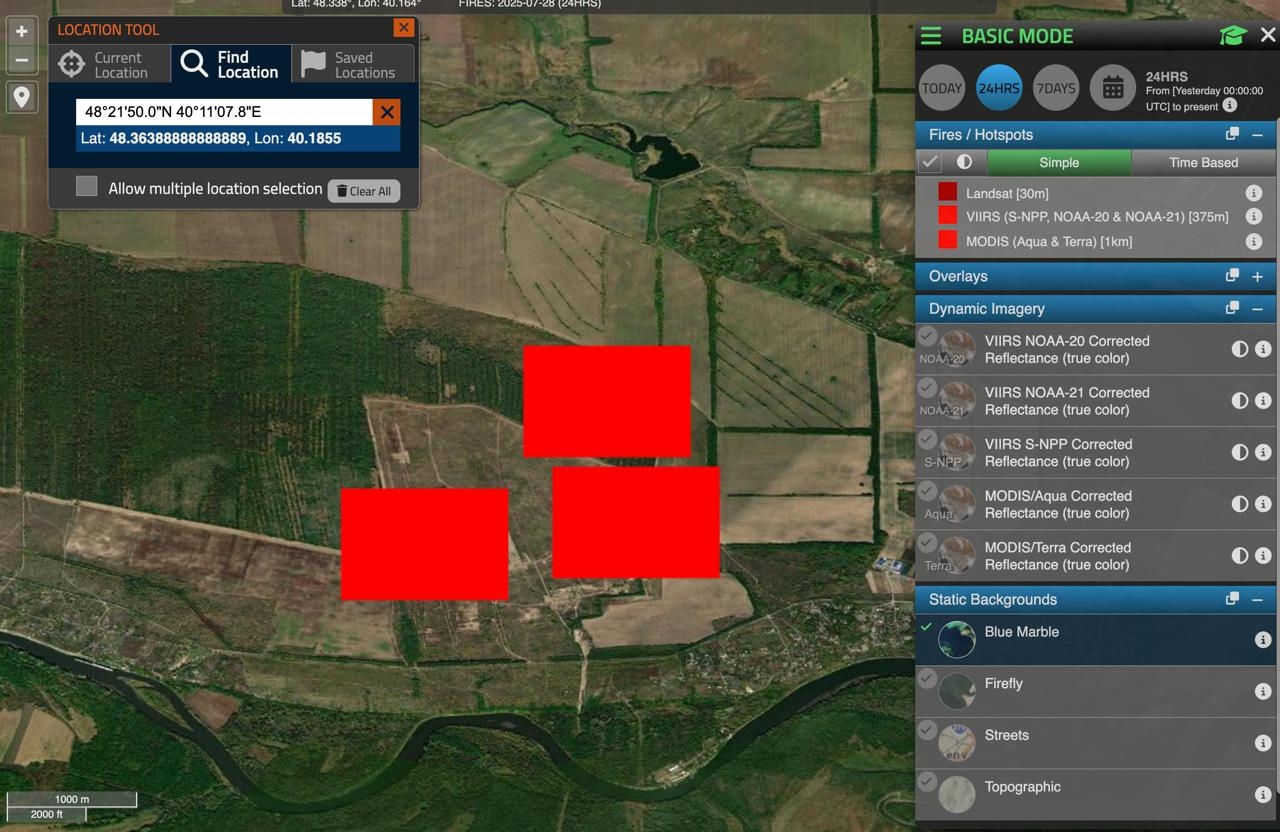Click the zoom out minus button

pyautogui.click(x=21, y=60)
